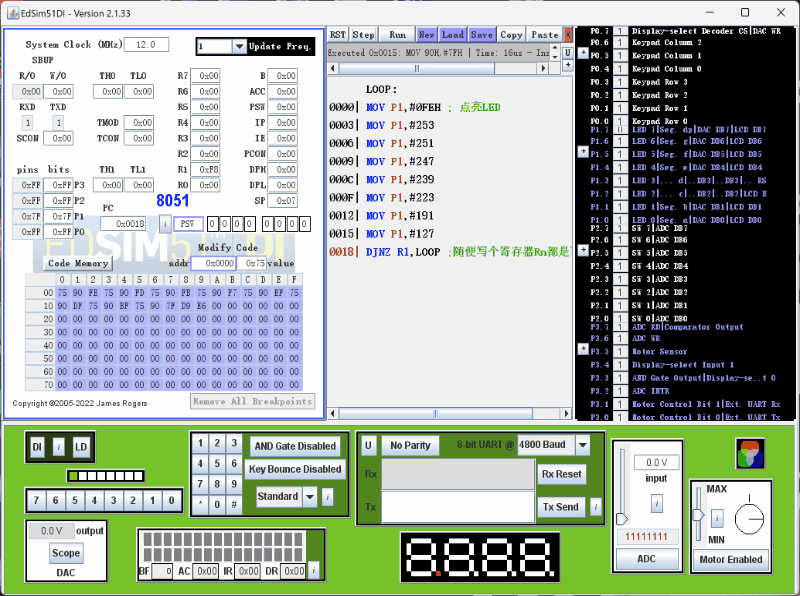Screen dimensions: 800x596
Task: Click the Copy button in the code toolbar
Action: [511, 35]
